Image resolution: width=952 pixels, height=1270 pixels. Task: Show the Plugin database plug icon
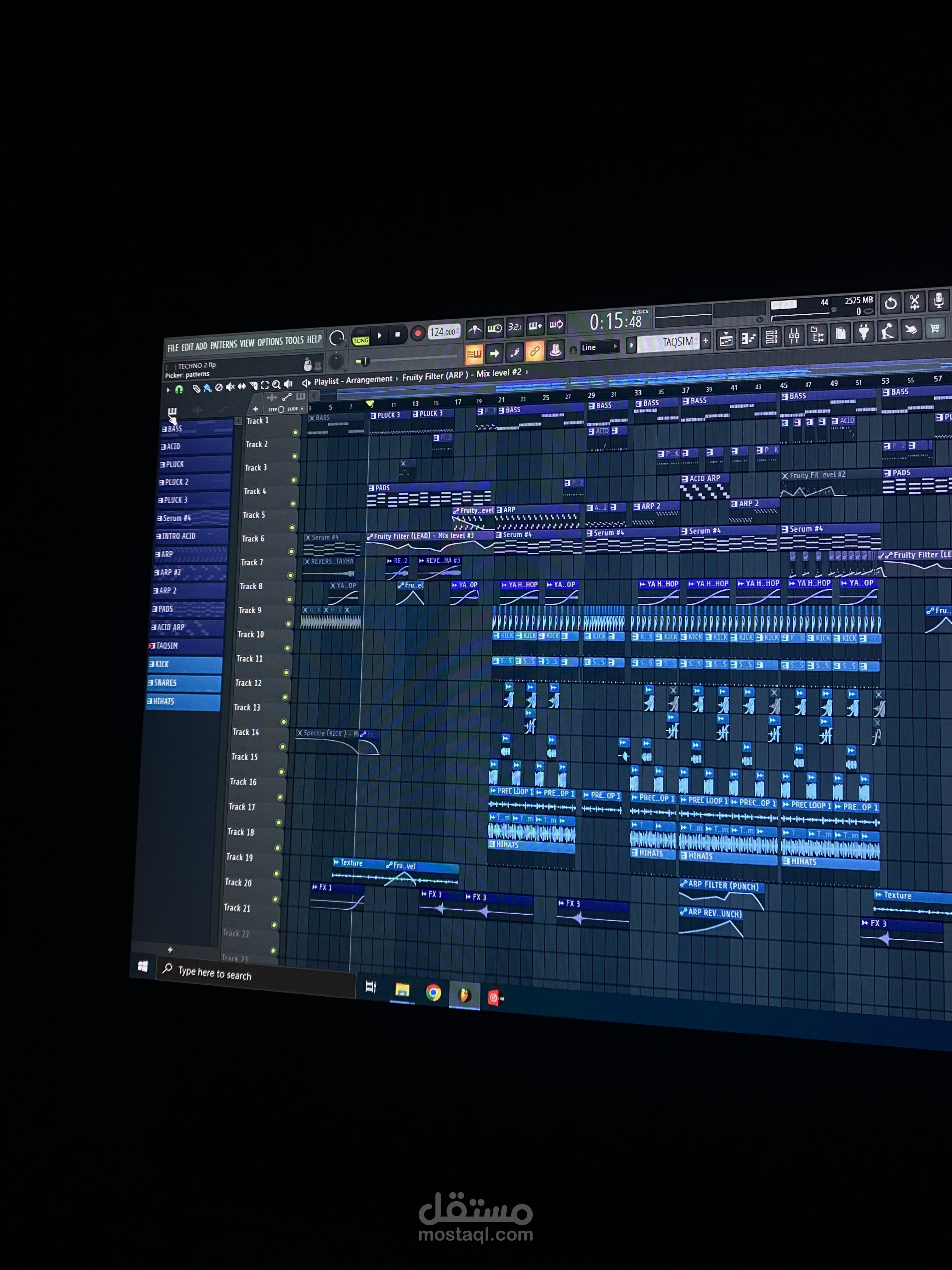click(x=864, y=332)
